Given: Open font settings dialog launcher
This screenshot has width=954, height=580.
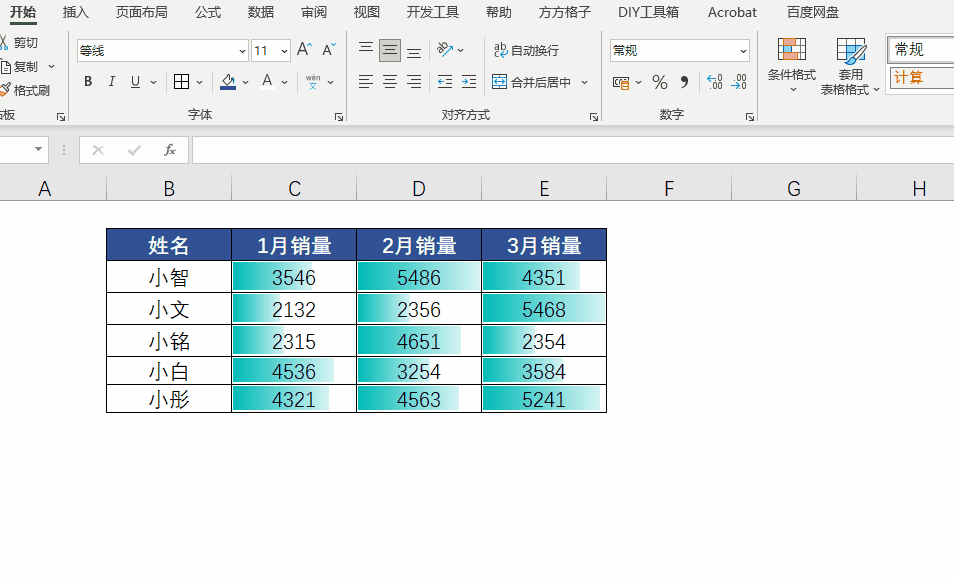Looking at the screenshot, I should pos(339,117).
